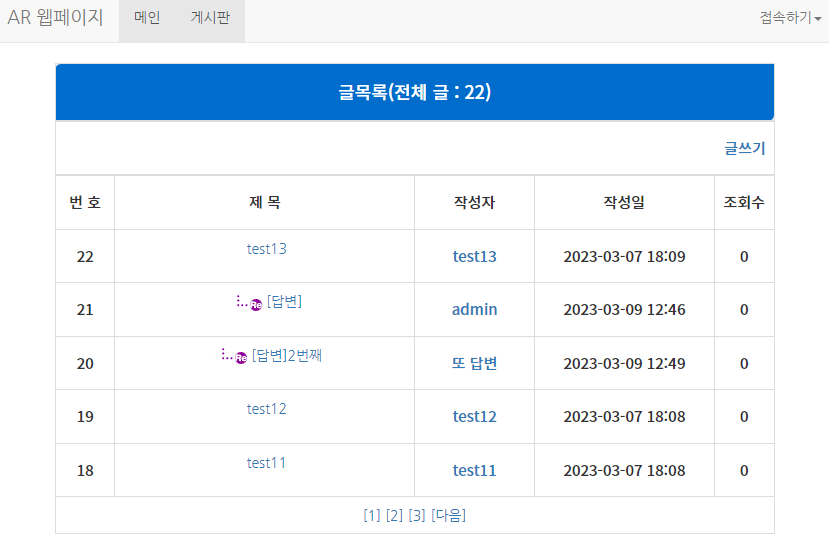Click post number 21 cell

pyautogui.click(x=85, y=309)
